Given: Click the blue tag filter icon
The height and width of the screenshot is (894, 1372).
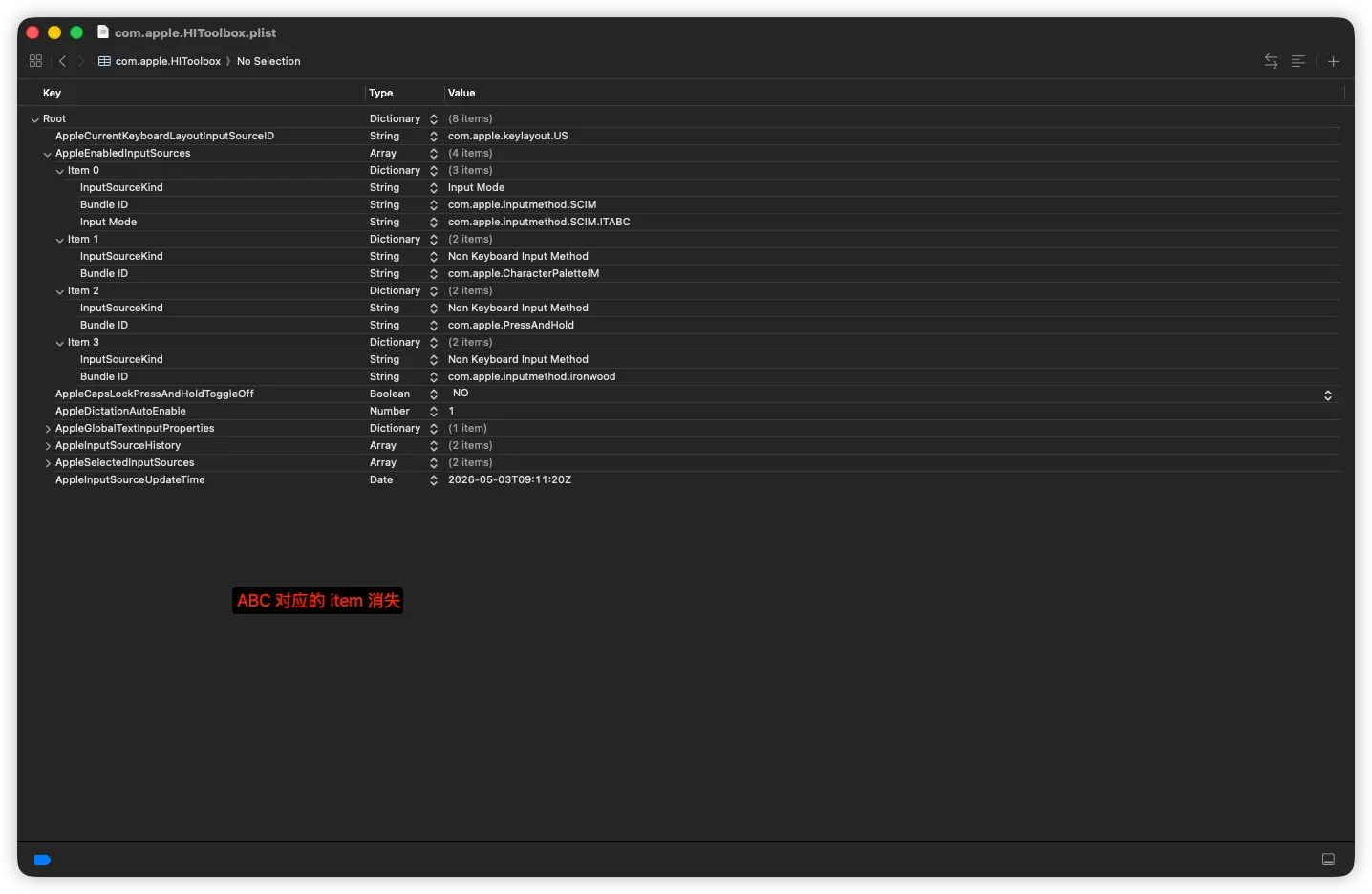Looking at the screenshot, I should [42, 860].
